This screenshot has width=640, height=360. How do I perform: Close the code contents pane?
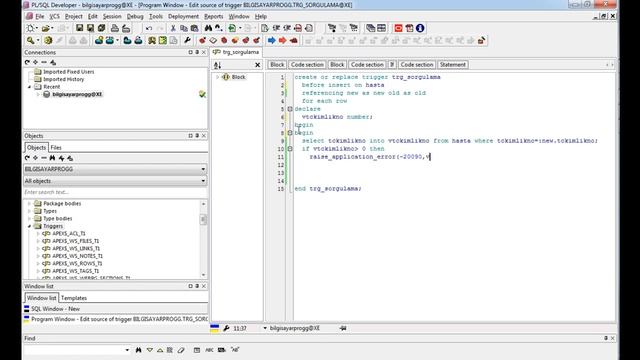(x=258, y=65)
